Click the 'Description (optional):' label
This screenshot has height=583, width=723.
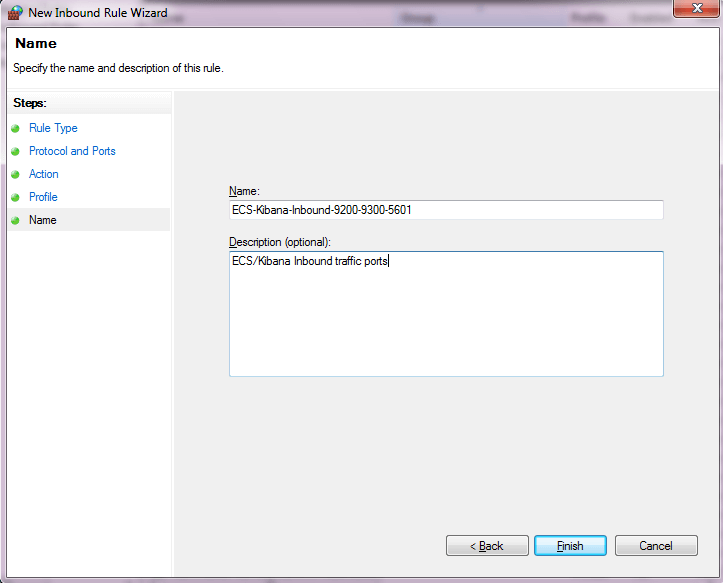tap(280, 242)
